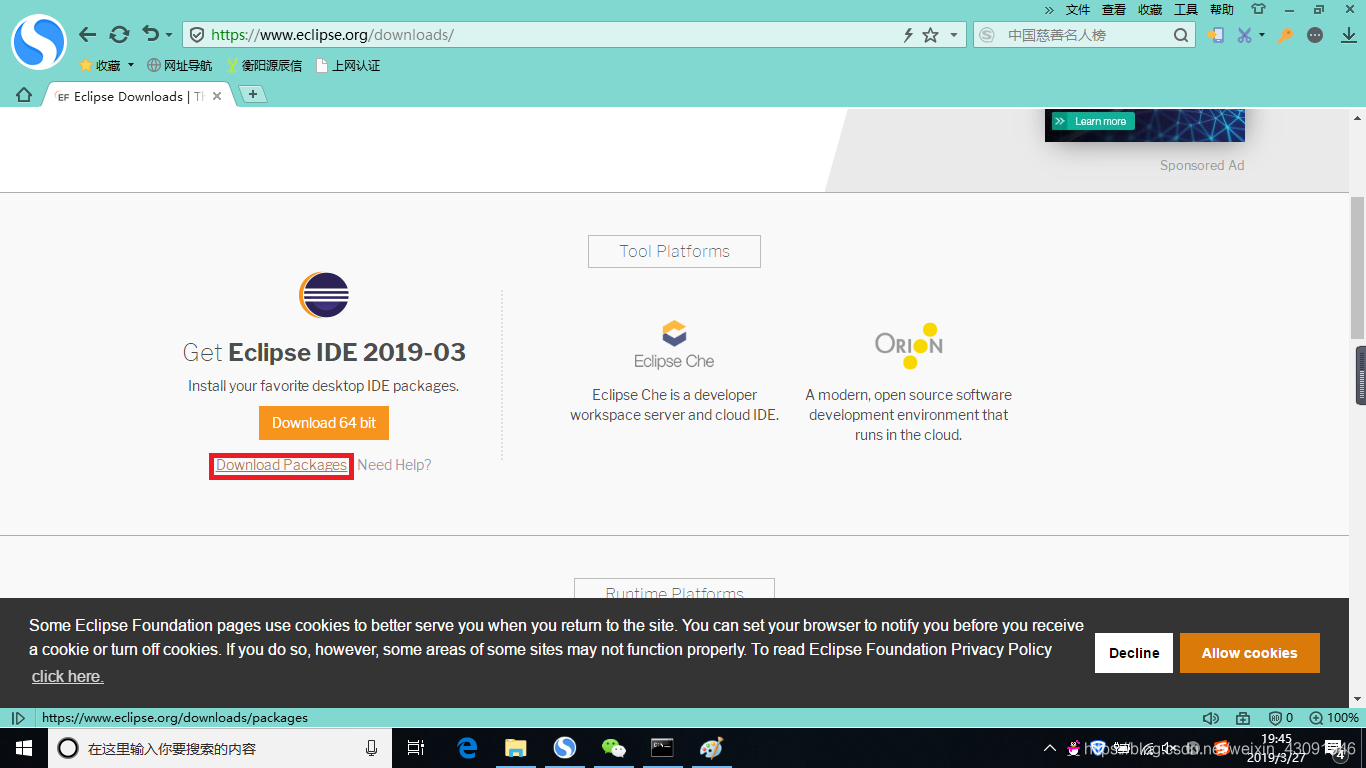Click the Eclipse IDE logo
This screenshot has height=768, width=1366.
[324, 295]
